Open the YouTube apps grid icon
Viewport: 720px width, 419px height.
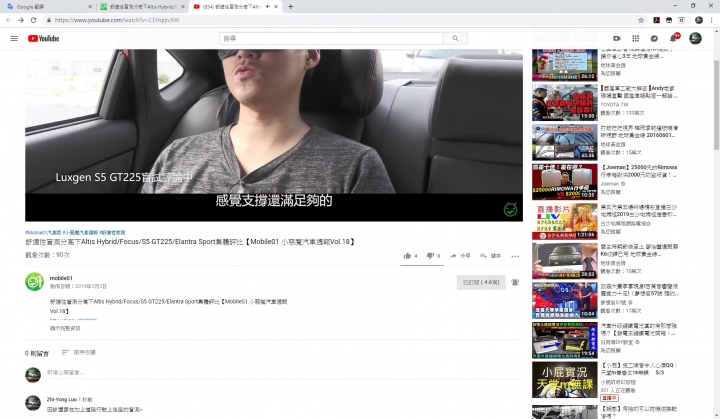636,39
